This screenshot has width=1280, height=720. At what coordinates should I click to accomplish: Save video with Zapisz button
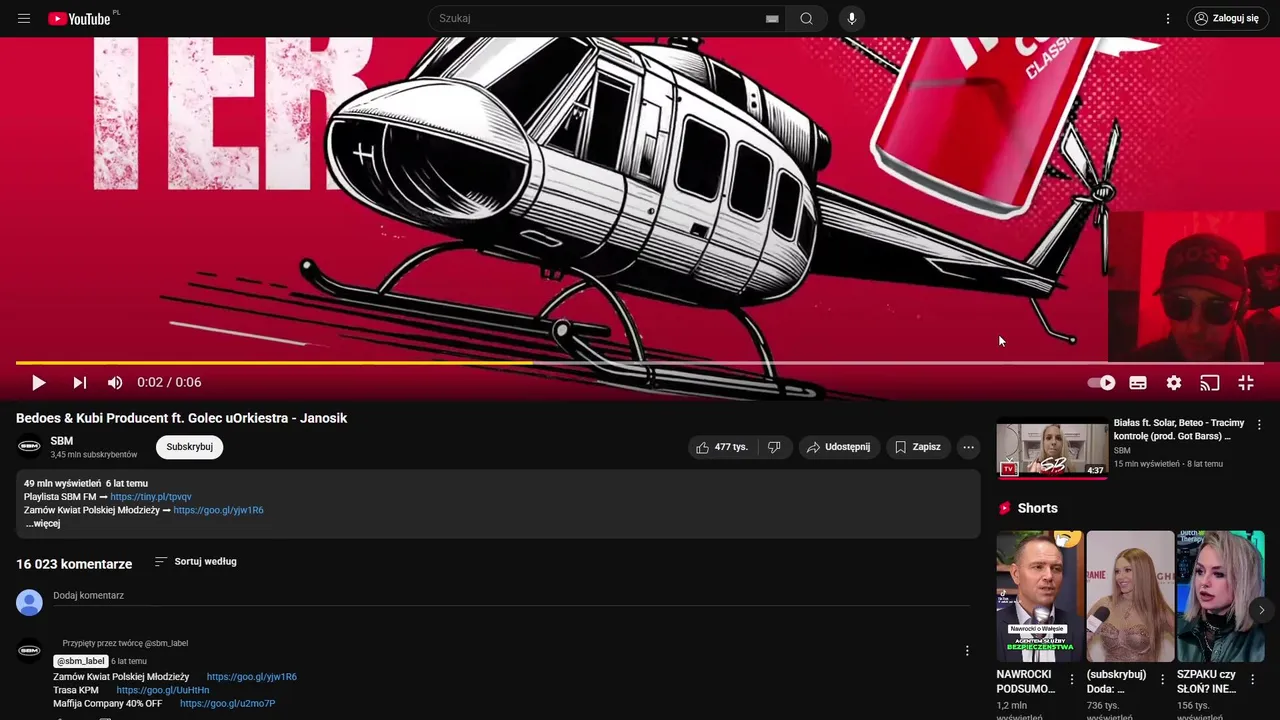[x=917, y=447]
